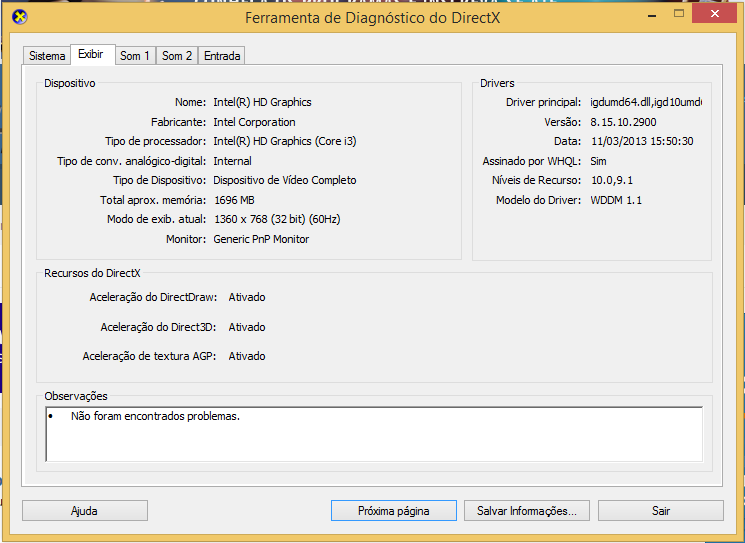Image resolution: width=745 pixels, height=543 pixels.
Task: Click the Próxima página button
Action: [393, 511]
